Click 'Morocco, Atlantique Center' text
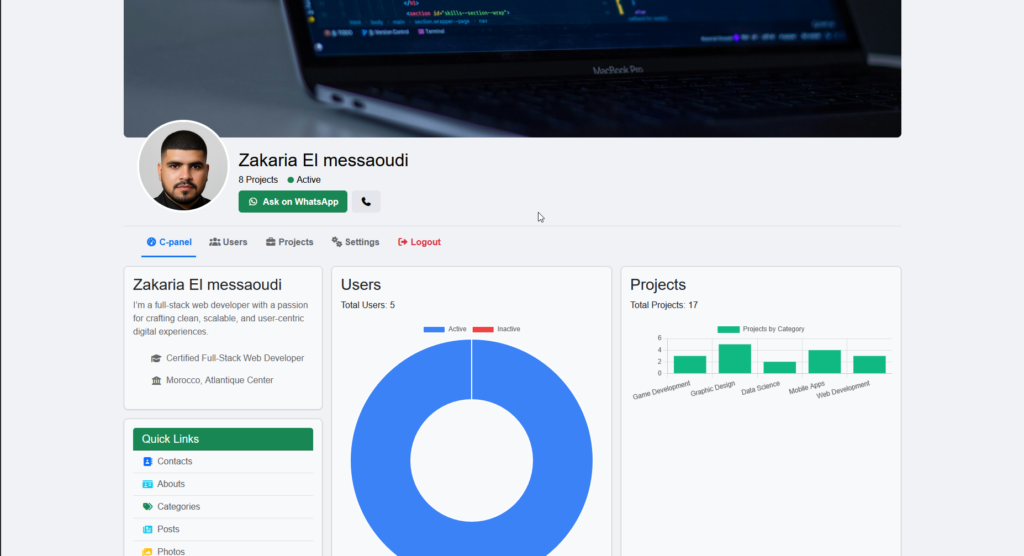Viewport: 1024px width, 556px height. (x=219, y=380)
